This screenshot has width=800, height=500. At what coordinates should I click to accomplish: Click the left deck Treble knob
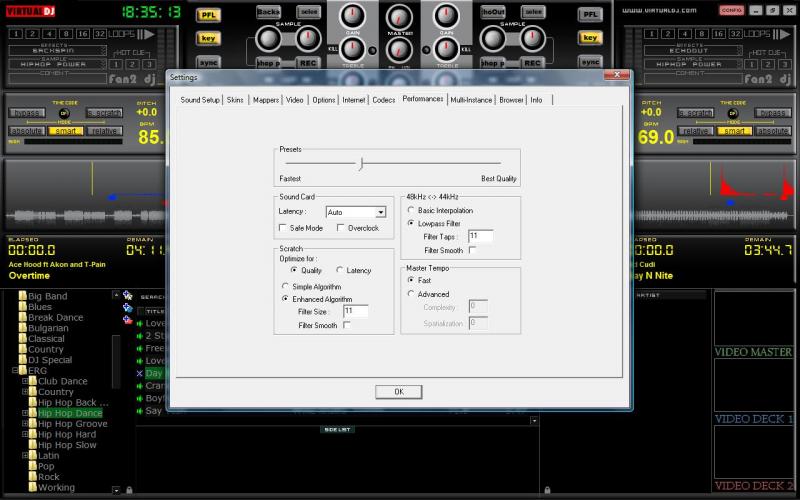(353, 49)
